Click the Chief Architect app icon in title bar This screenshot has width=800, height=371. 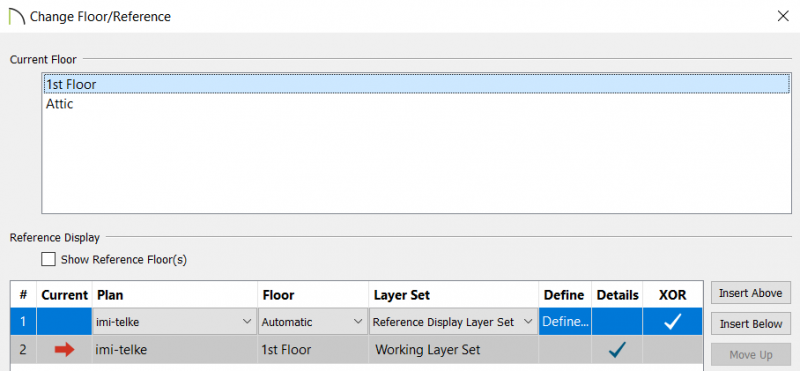(x=17, y=16)
